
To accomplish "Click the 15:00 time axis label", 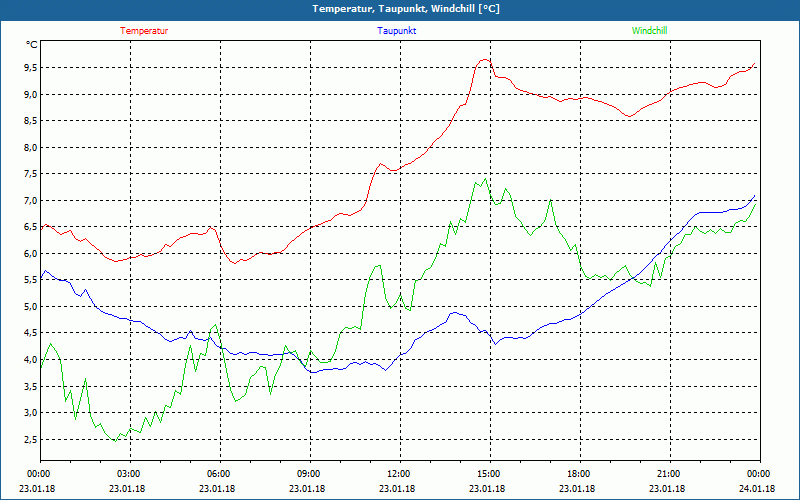I will [490, 474].
